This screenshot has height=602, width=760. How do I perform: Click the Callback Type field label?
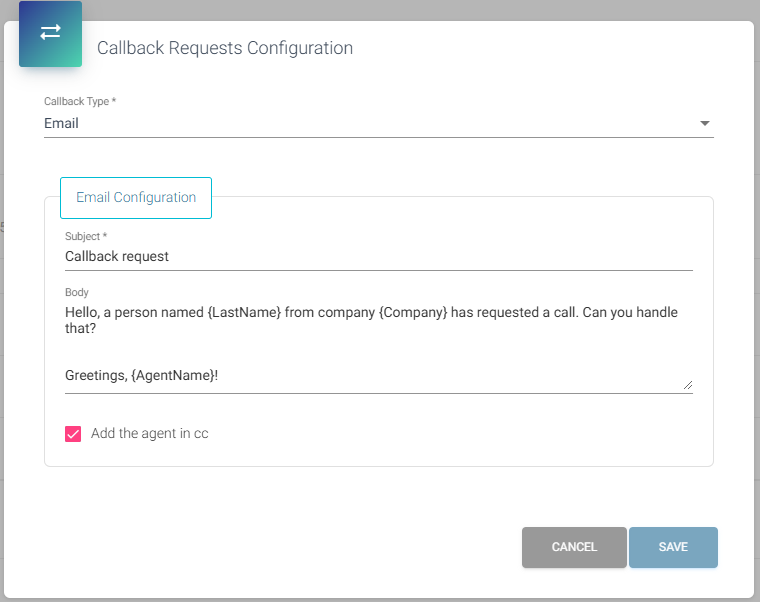click(x=80, y=102)
